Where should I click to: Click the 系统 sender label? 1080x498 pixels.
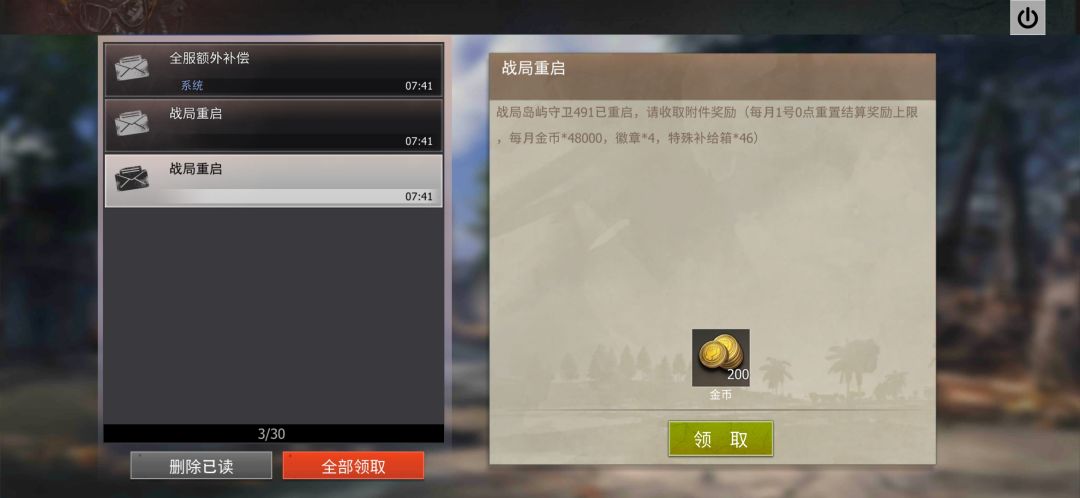(192, 86)
